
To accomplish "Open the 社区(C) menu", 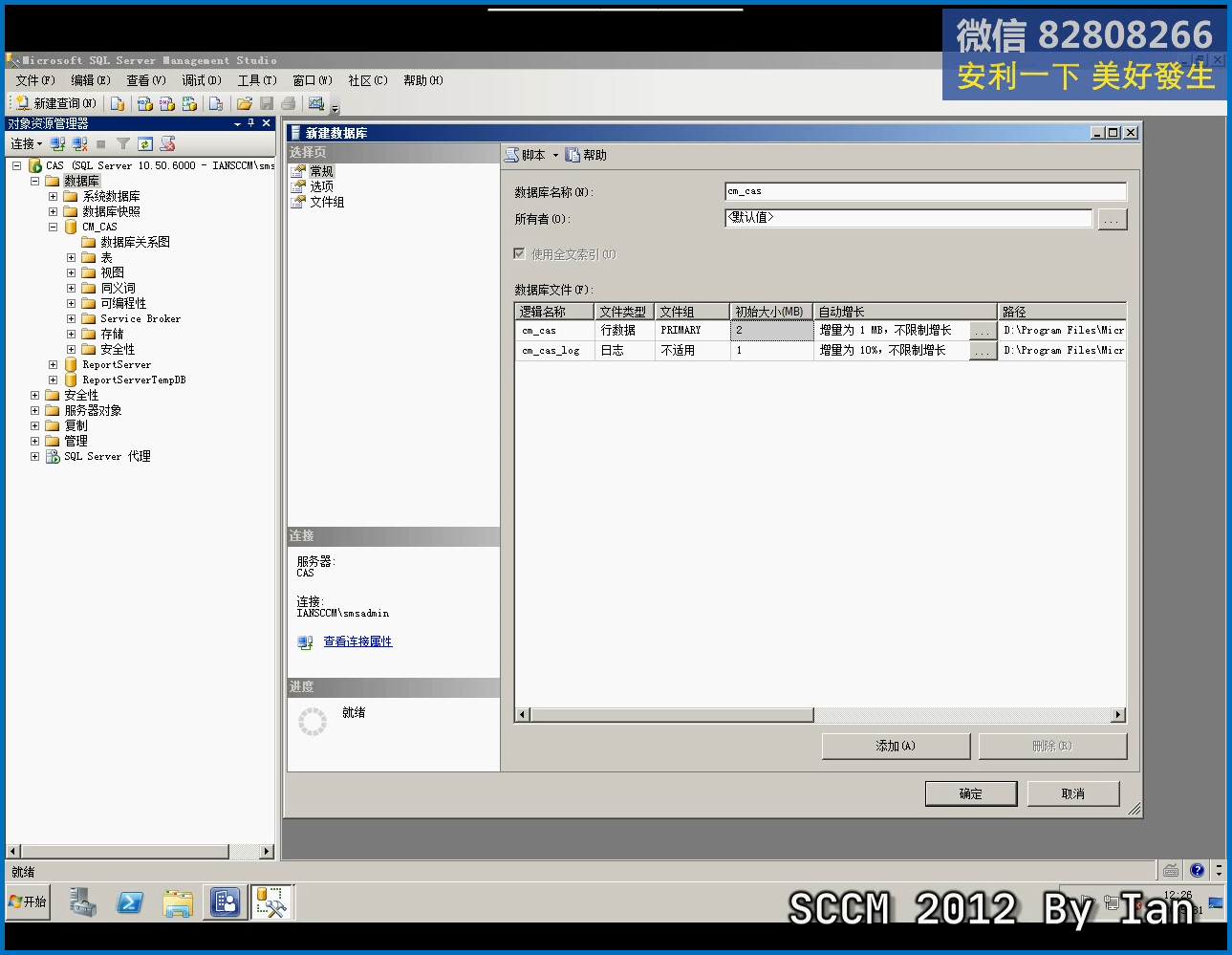I will click(368, 80).
